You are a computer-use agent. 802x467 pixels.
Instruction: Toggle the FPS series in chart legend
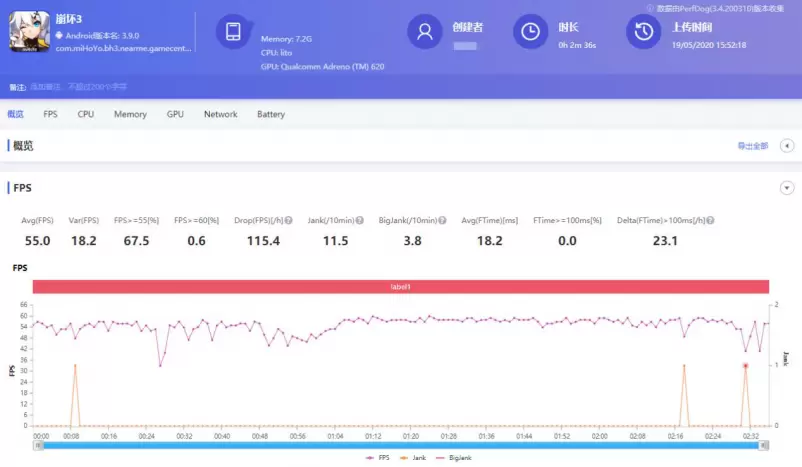tap(379, 457)
